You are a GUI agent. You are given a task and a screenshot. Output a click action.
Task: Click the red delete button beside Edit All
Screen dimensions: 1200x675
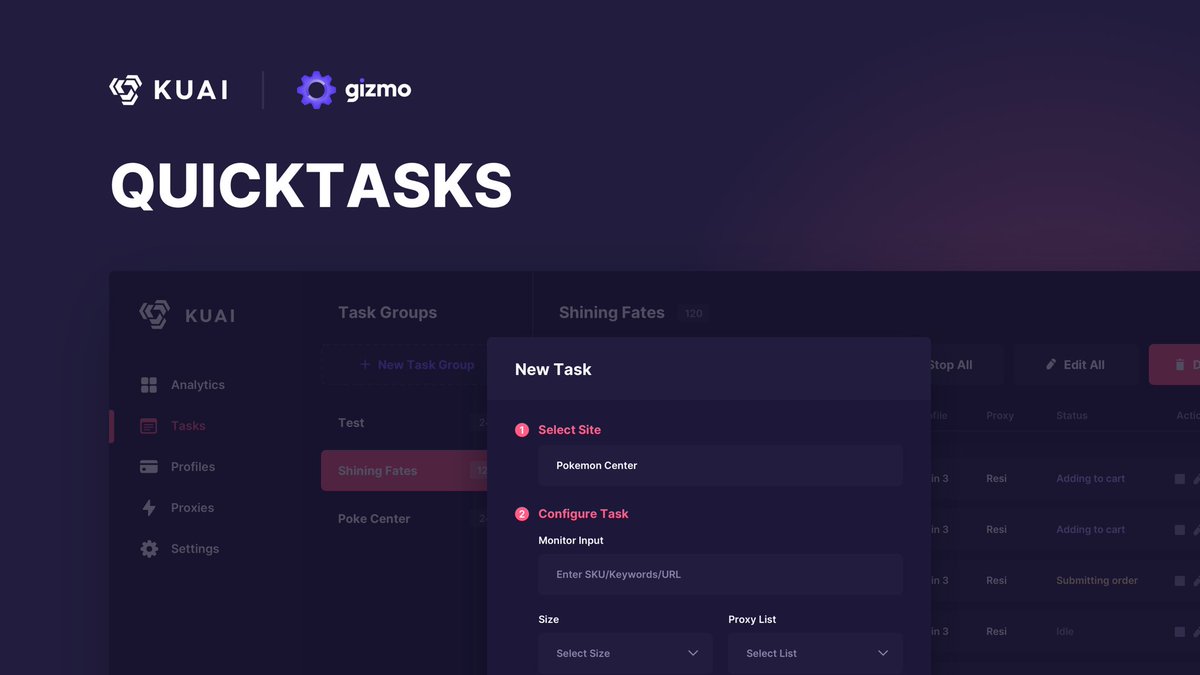tap(1174, 365)
